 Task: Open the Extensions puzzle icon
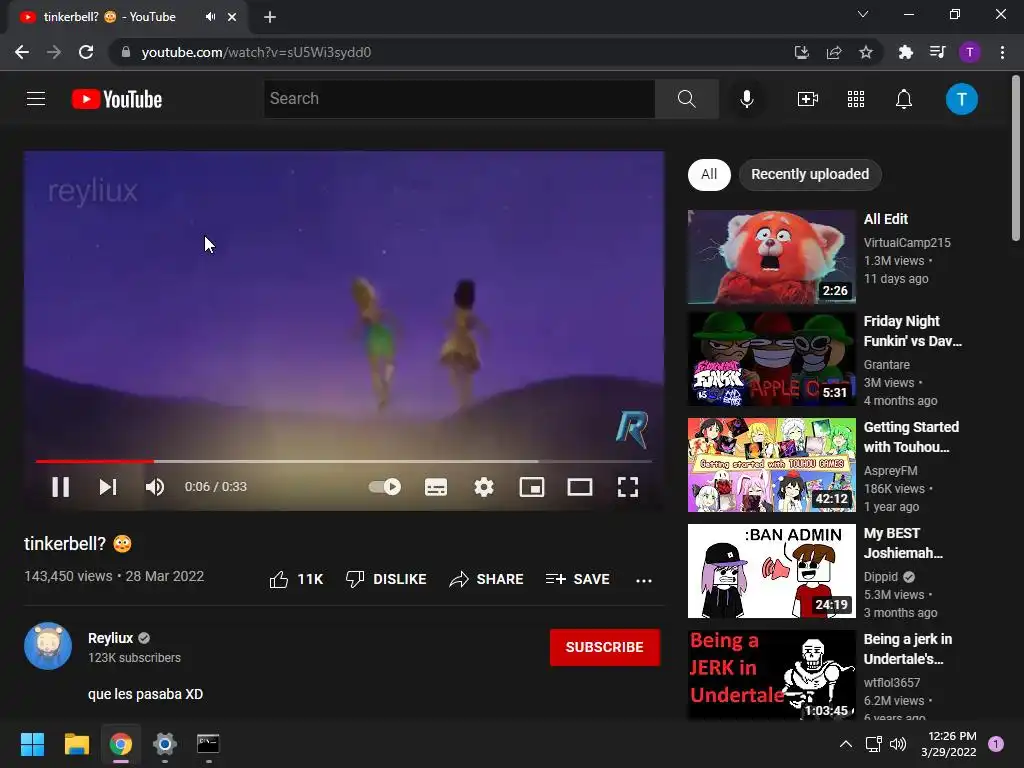905,52
